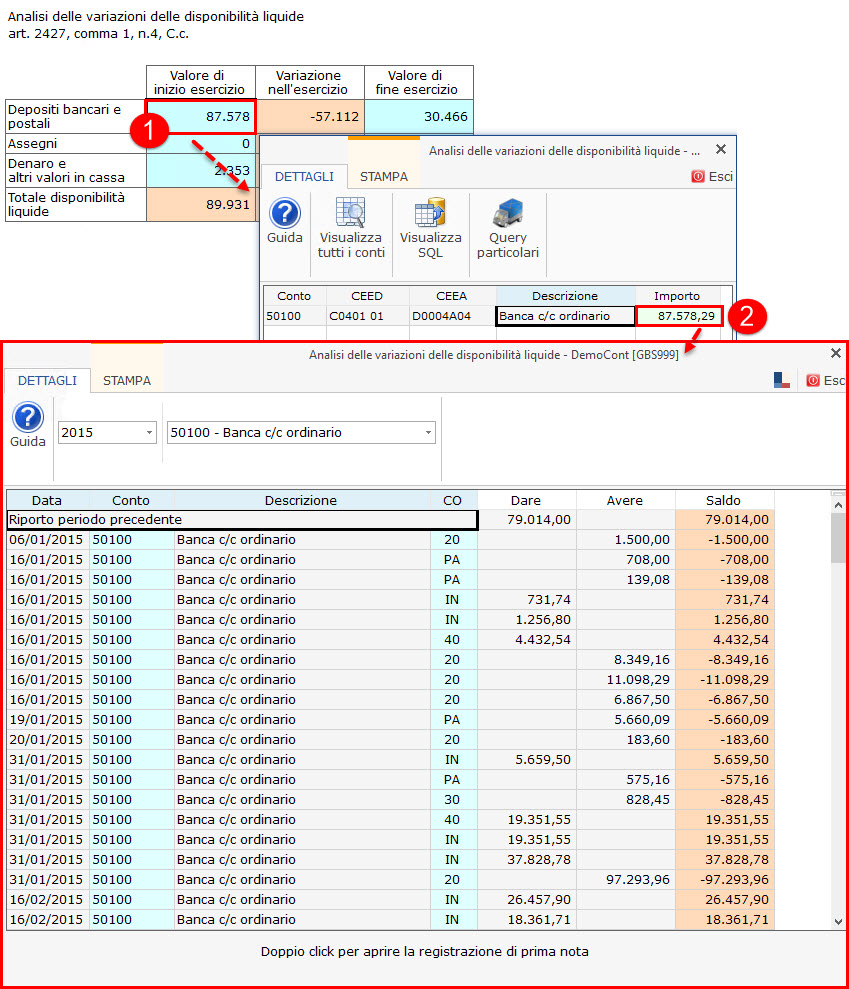Image resolution: width=849 pixels, height=989 pixels.
Task: Click Guida help icon beside year selector
Action: point(28,418)
